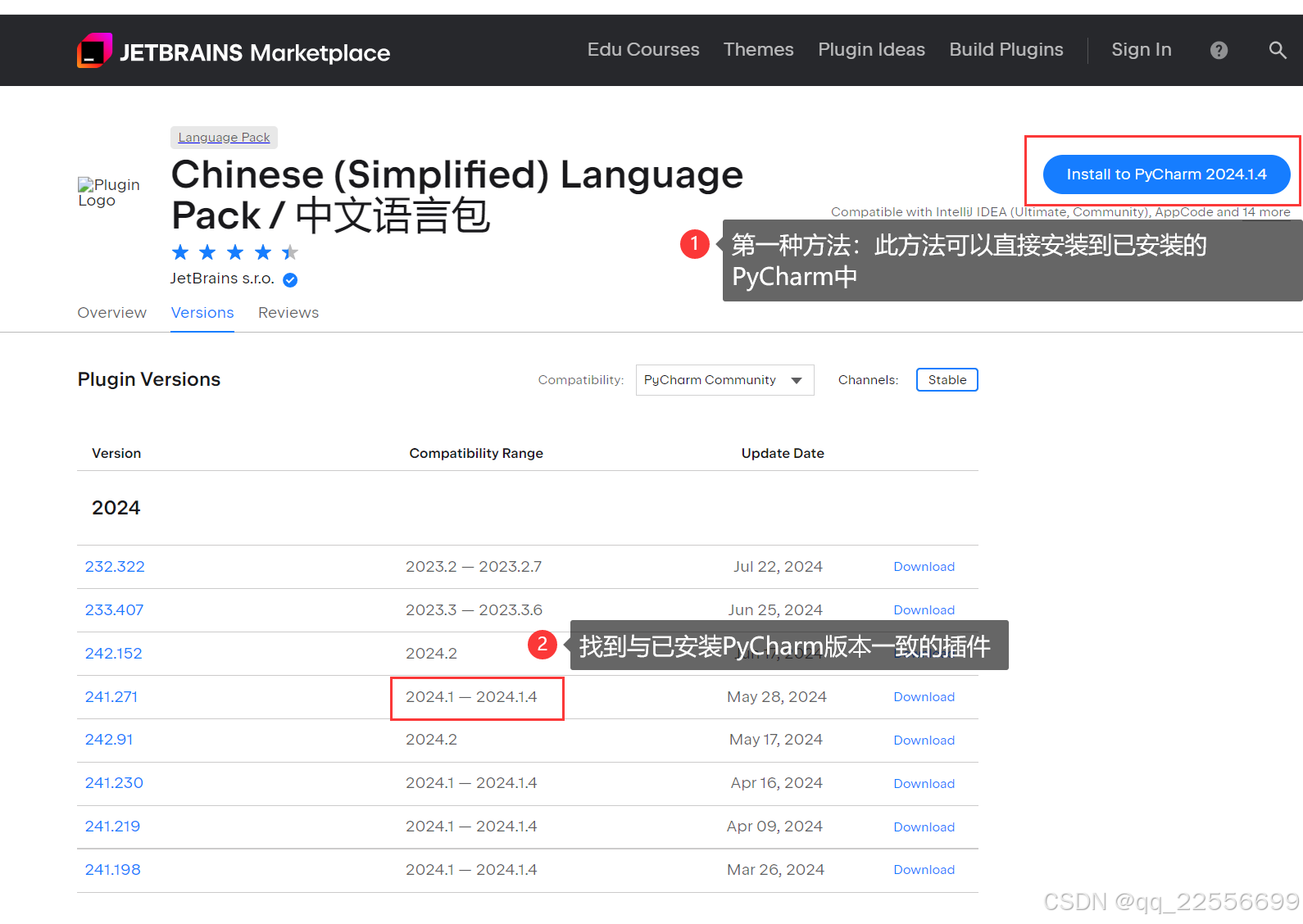
Task: Download version 233.407
Action: (x=924, y=610)
